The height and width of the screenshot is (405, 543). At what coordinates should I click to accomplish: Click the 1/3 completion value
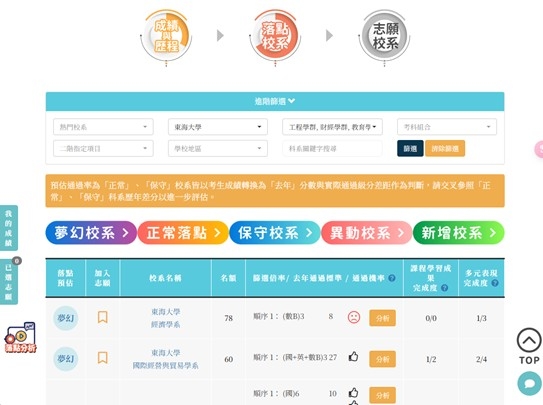pos(481,318)
